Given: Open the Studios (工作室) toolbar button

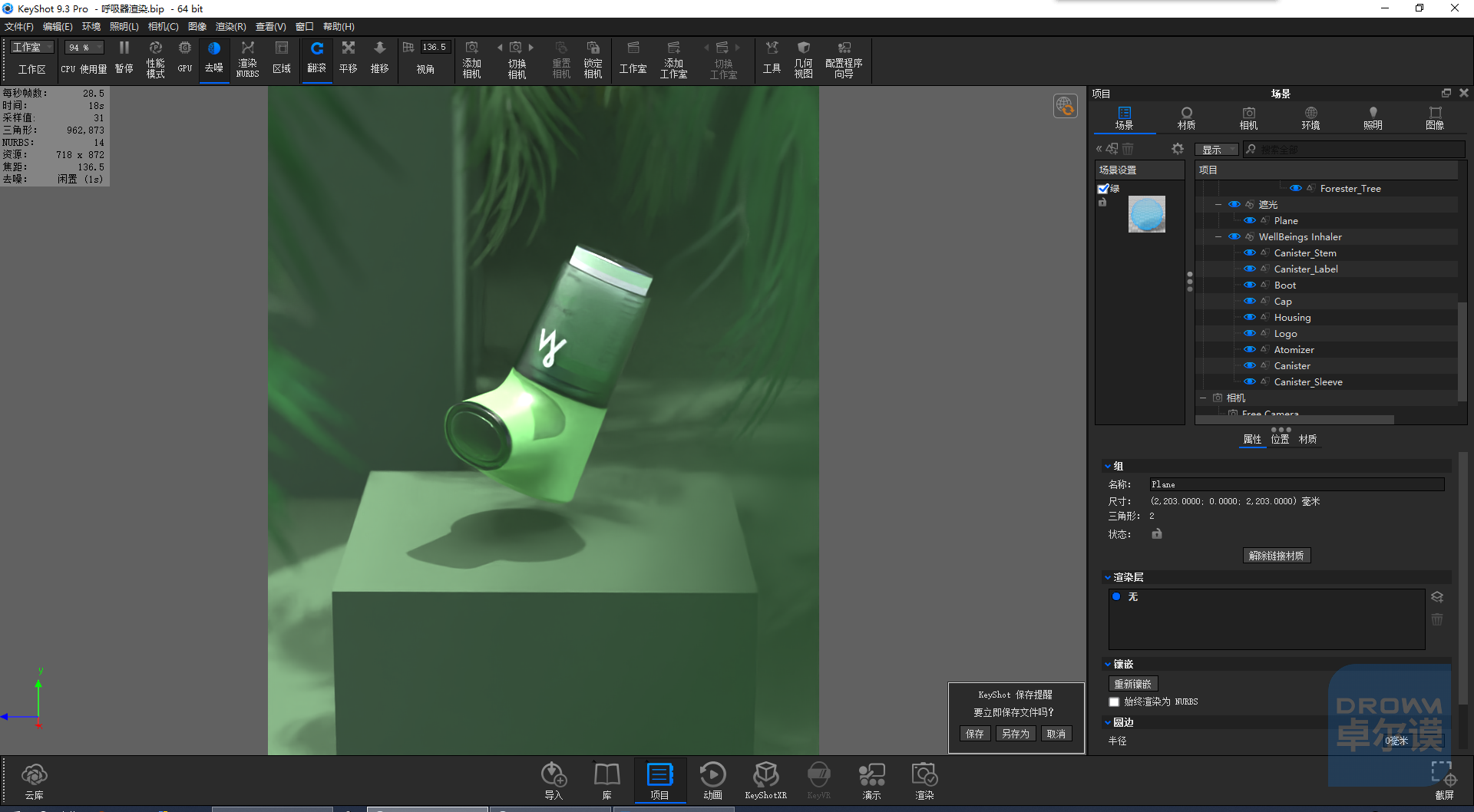Looking at the screenshot, I should point(633,58).
